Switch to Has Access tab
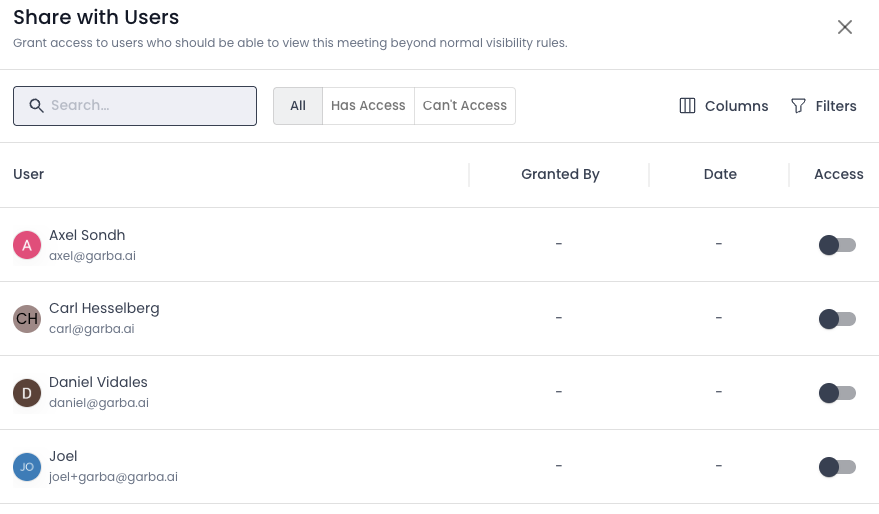The image size is (879, 514). [368, 105]
